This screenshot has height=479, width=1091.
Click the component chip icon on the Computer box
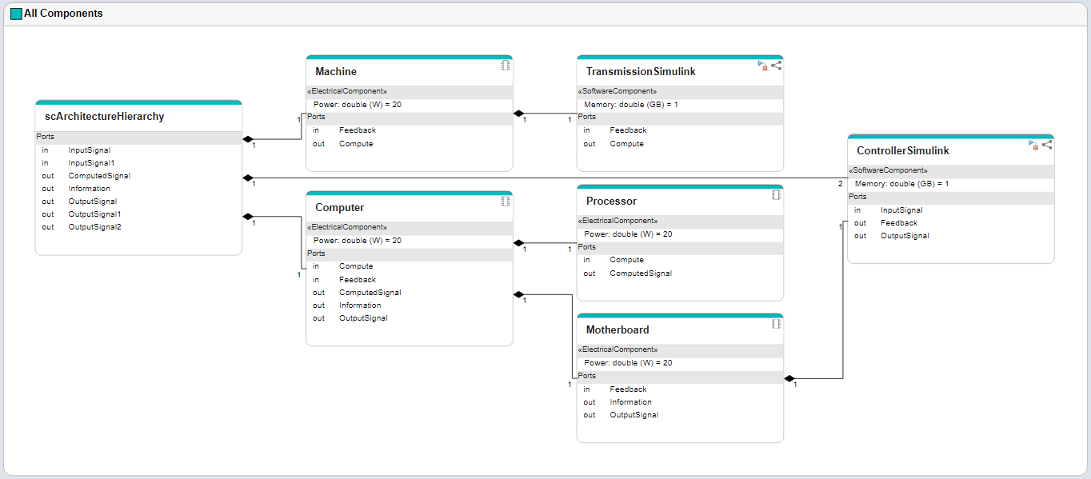[x=506, y=201]
